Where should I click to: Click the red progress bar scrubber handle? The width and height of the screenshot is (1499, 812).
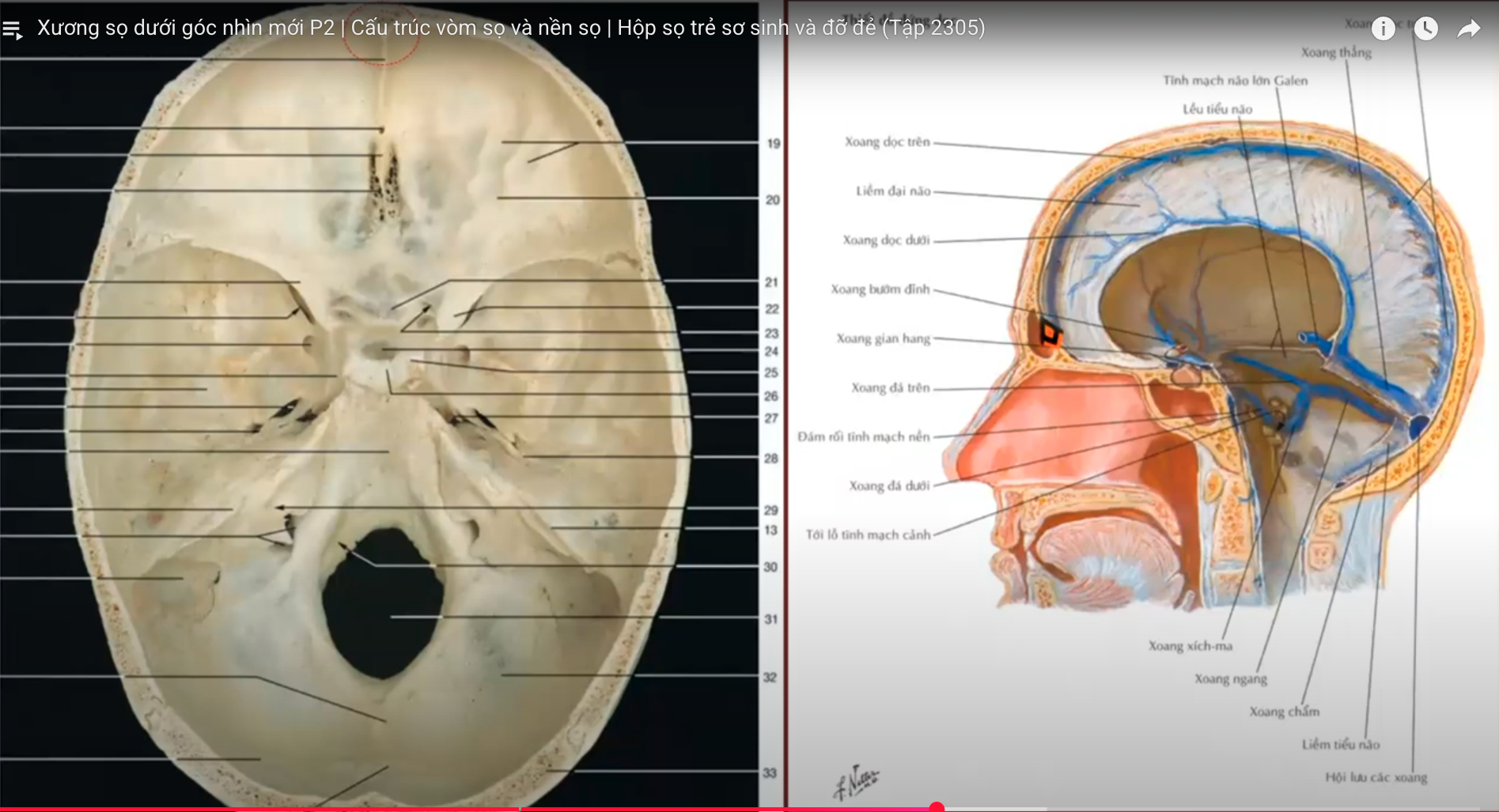937,807
